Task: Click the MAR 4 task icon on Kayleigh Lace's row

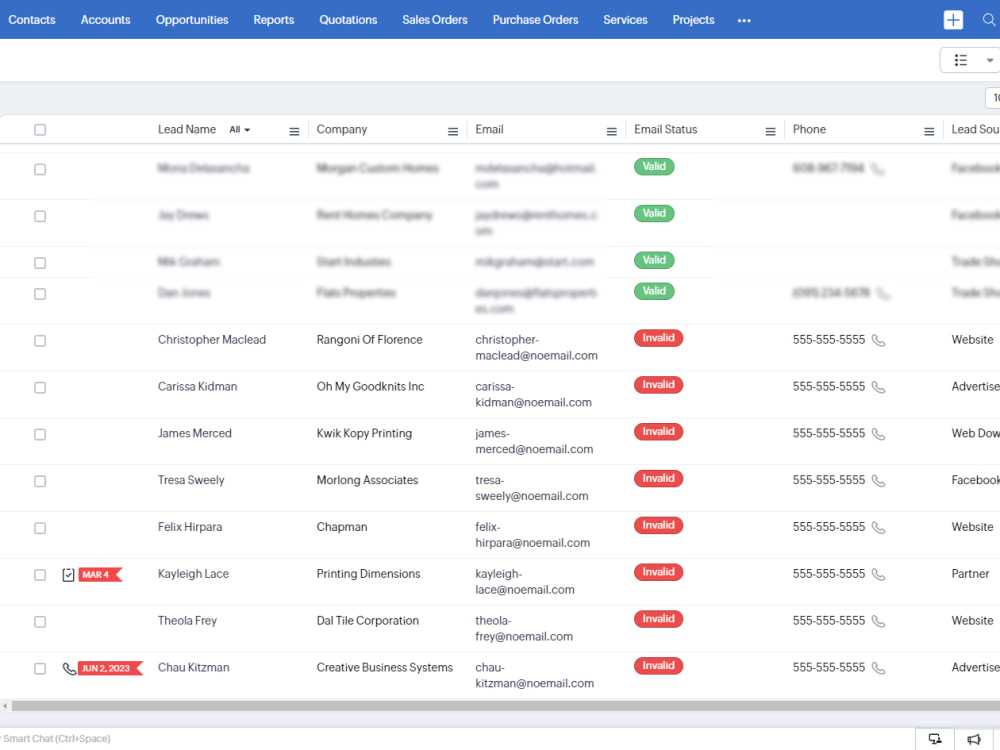Action: [68, 574]
